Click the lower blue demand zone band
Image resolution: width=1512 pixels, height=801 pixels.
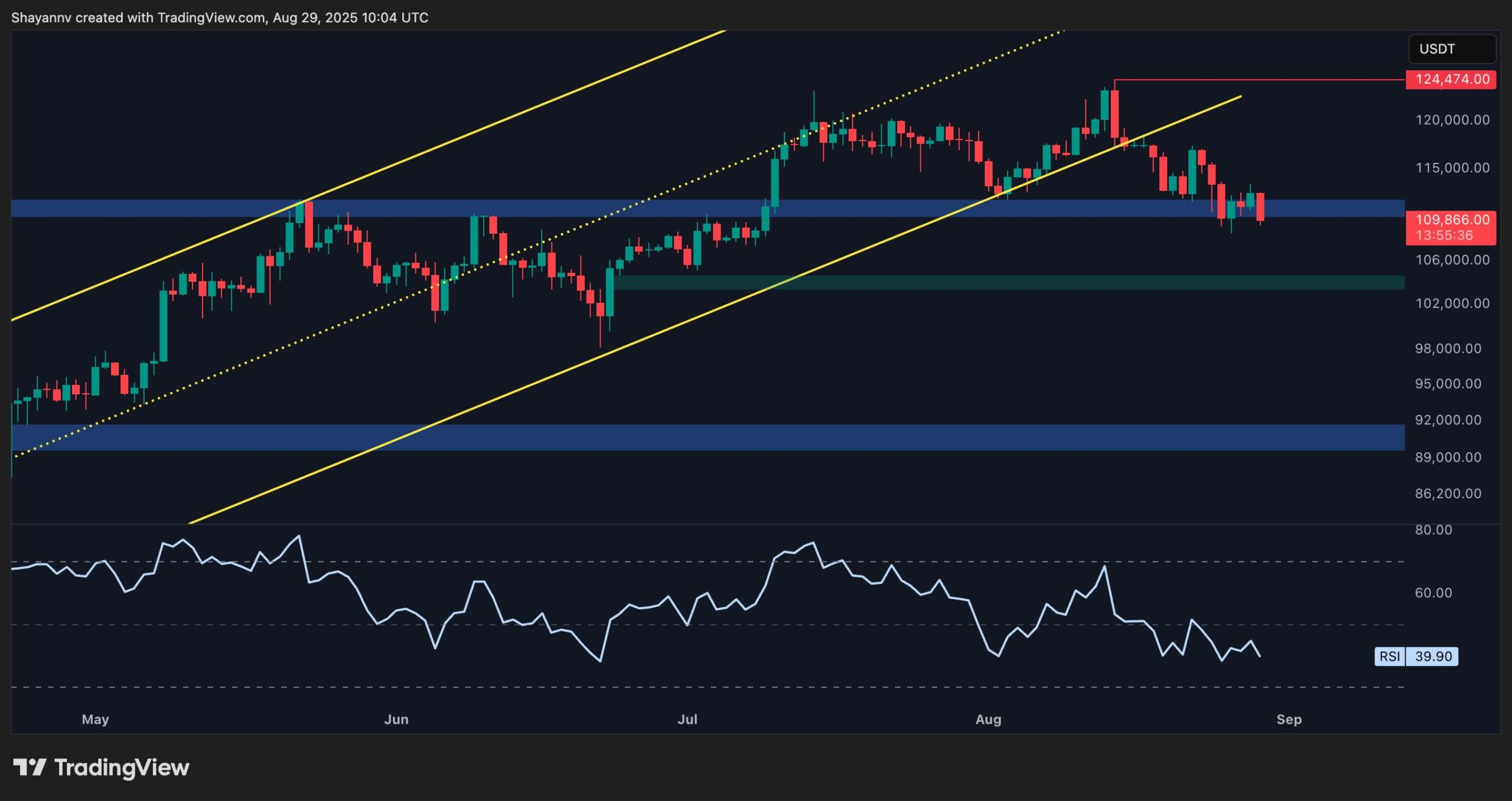tap(709, 437)
